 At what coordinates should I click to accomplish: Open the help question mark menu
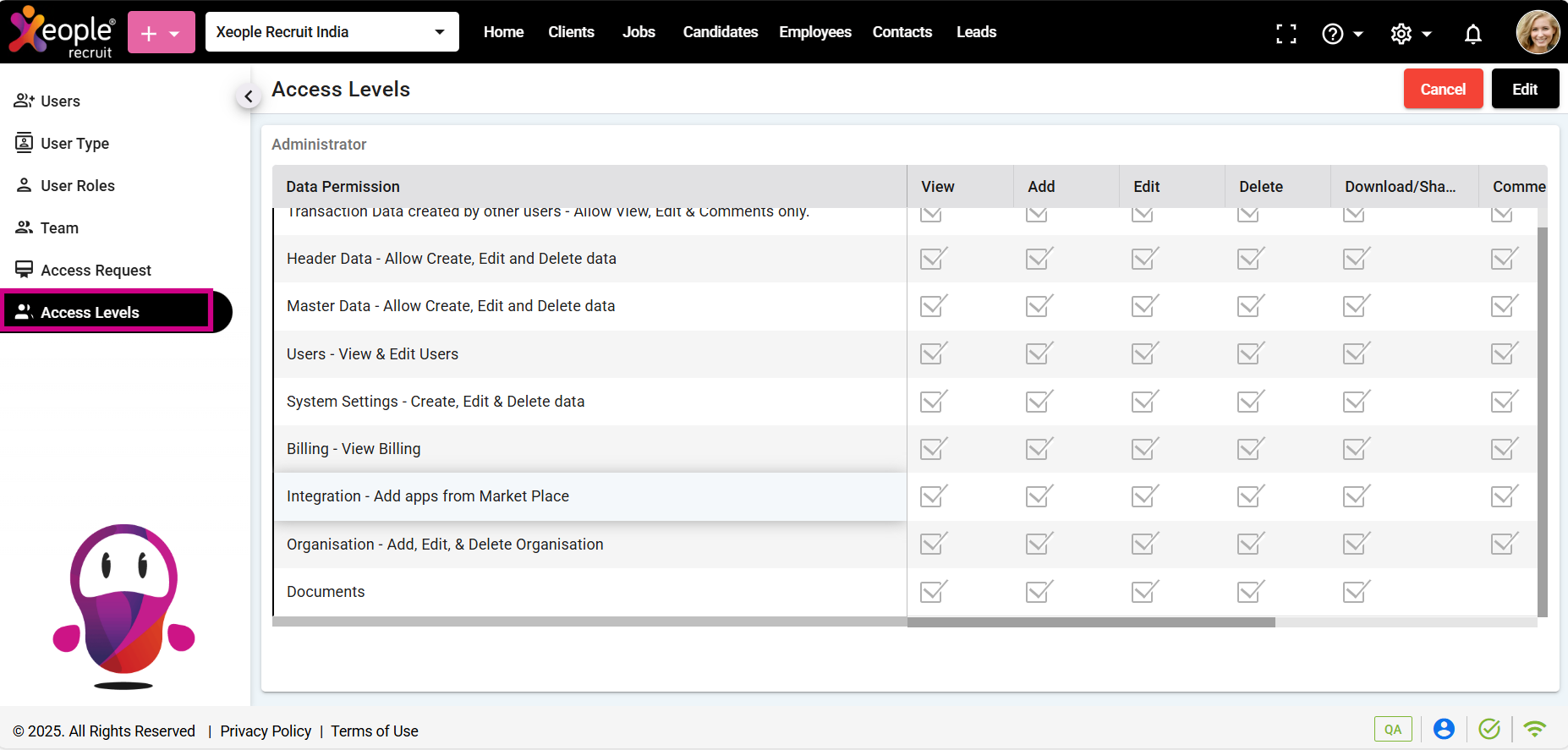[x=1341, y=33]
